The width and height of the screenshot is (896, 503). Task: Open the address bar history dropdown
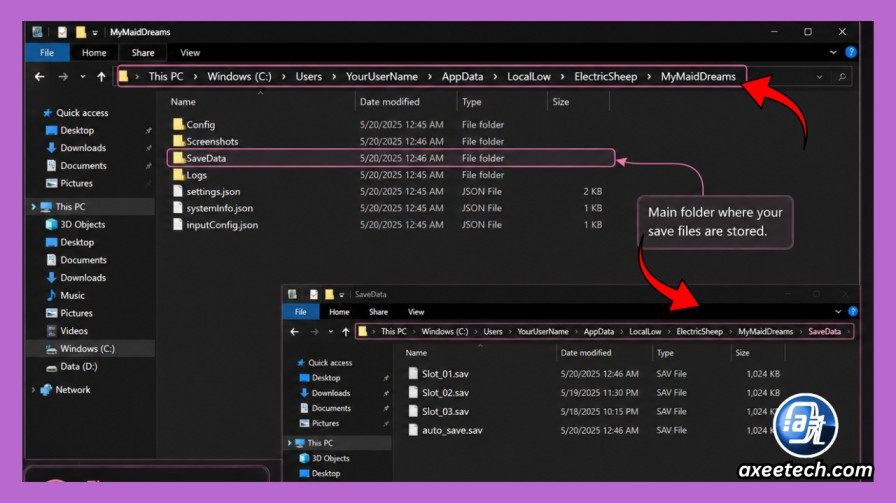[819, 77]
